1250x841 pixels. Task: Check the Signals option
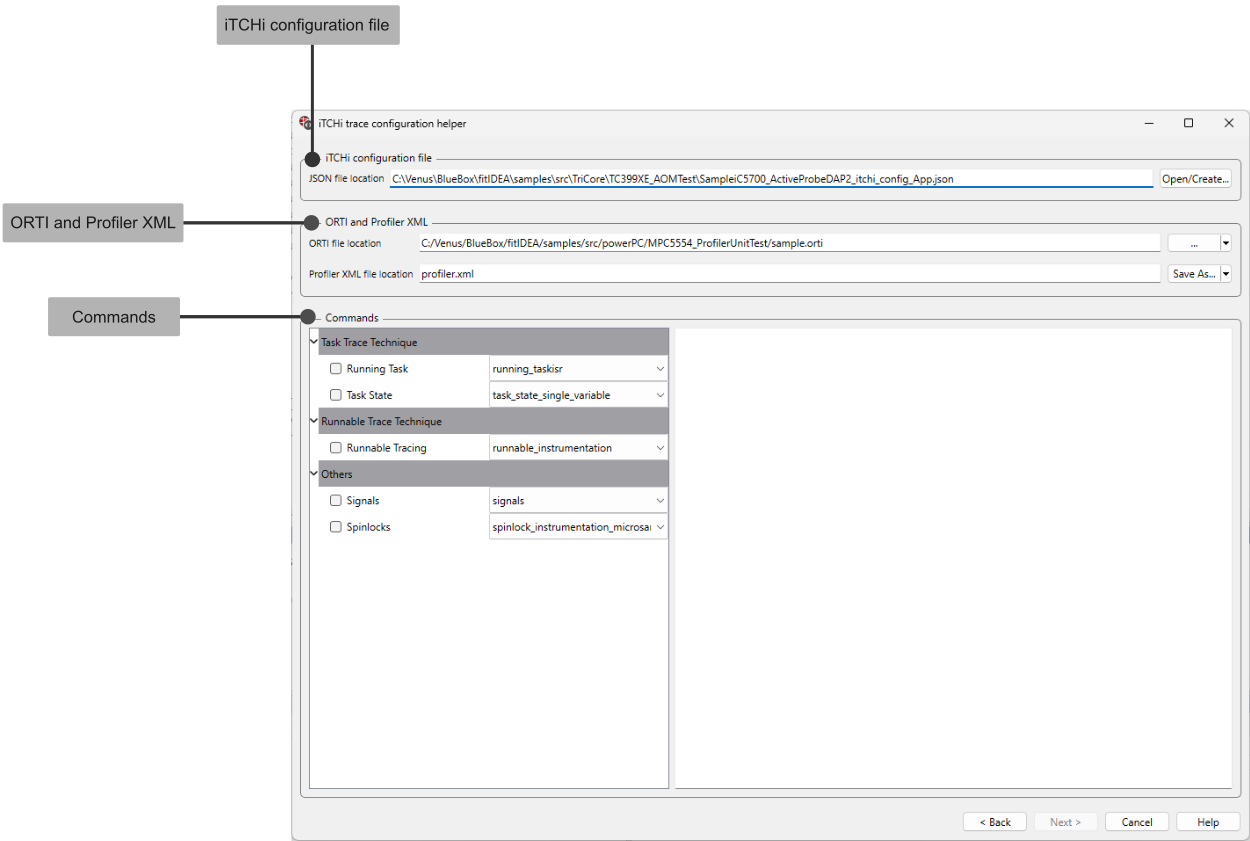point(336,501)
